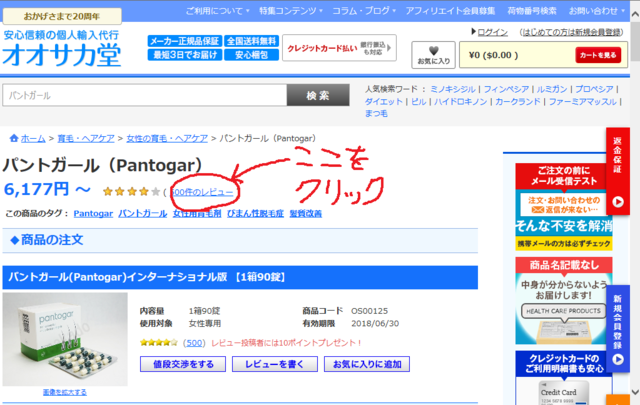Click product code OS00125
Viewport: 640px width, 405px height.
click(369, 311)
